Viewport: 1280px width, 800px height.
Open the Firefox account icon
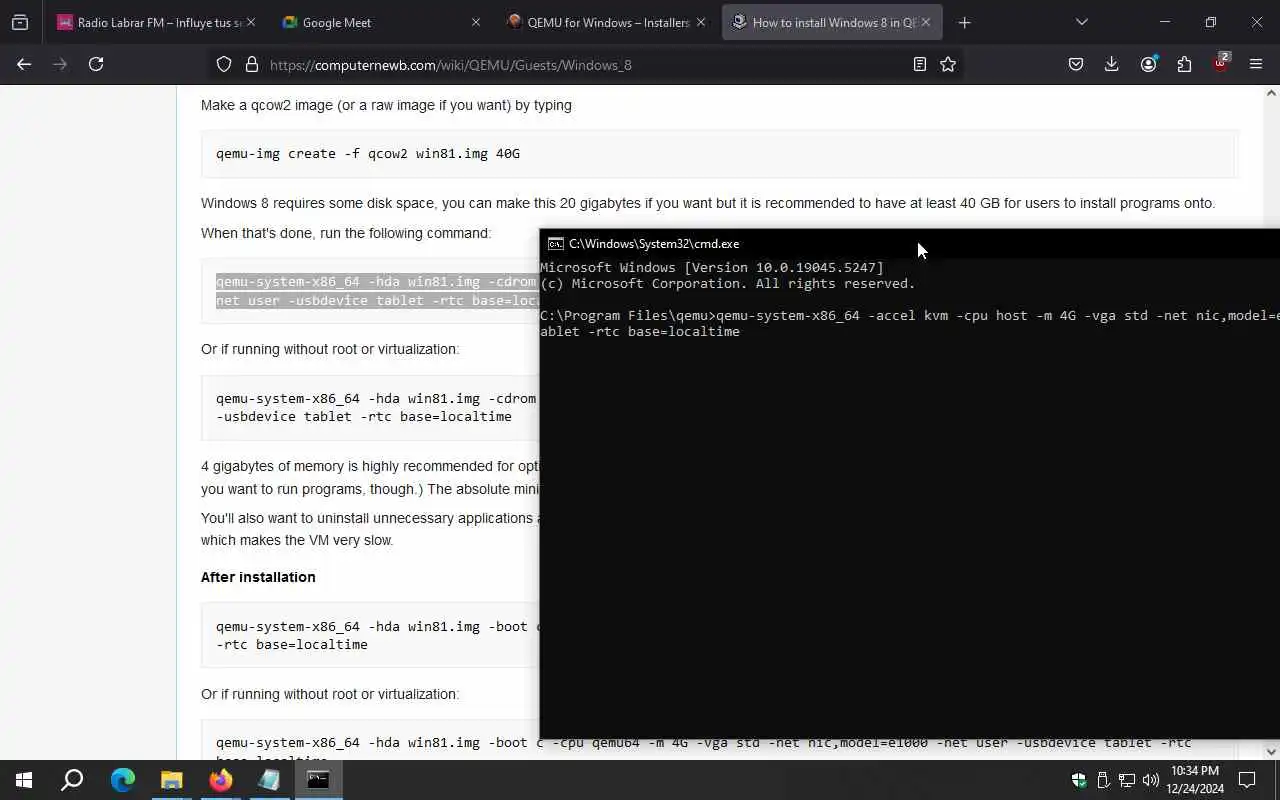[x=1148, y=64]
